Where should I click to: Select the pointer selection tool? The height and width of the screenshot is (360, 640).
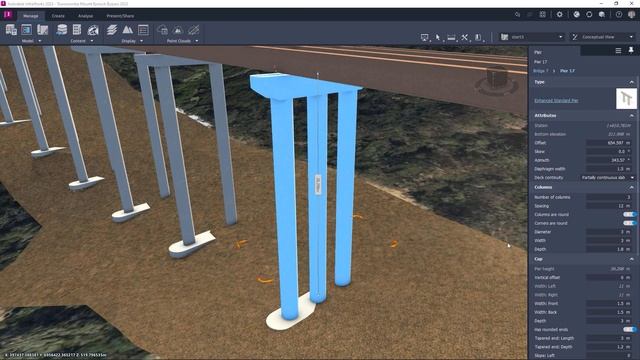pyautogui.click(x=438, y=37)
